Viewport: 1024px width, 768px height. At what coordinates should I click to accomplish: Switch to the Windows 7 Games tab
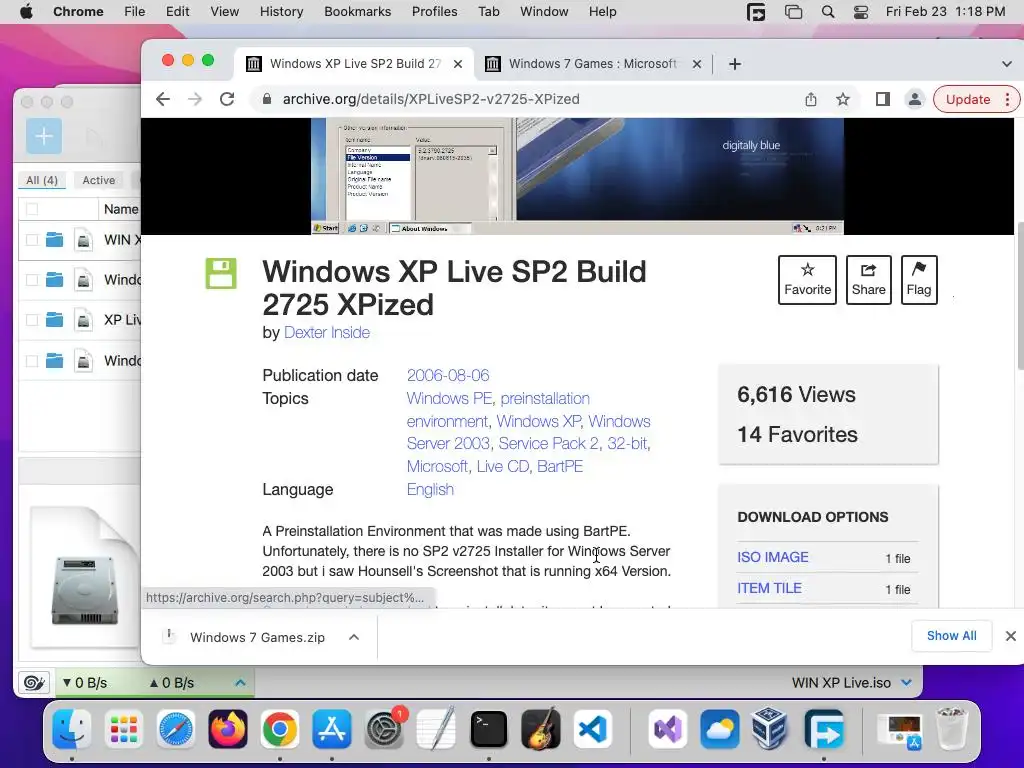[x=592, y=64]
